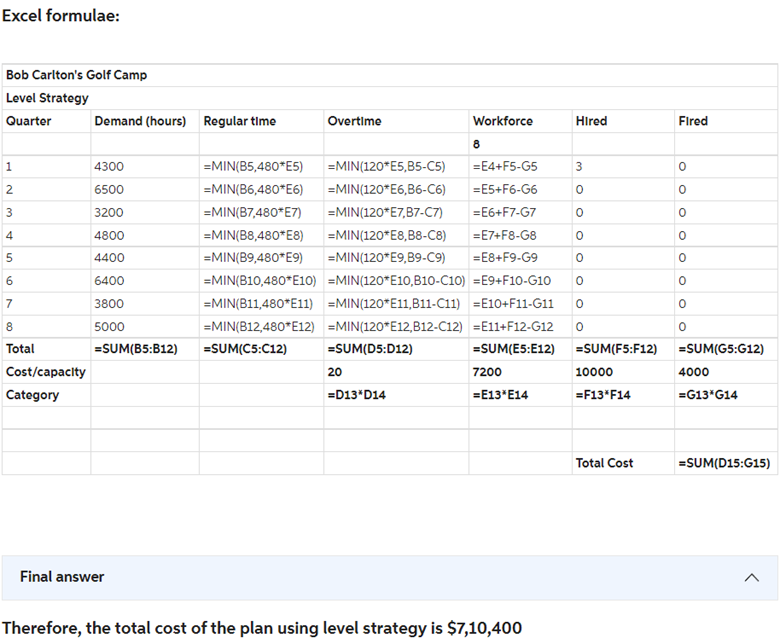This screenshot has height=644, width=780.
Task: Click the cell with formula =MIN(B5,480*E5)
Action: (253, 167)
